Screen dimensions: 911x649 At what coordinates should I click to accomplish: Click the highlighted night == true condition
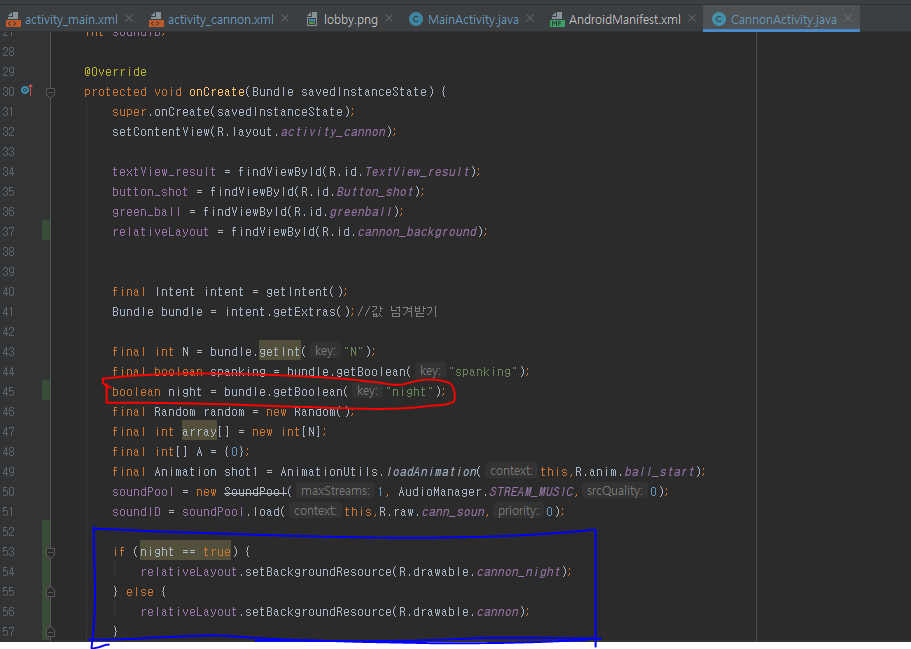185,551
